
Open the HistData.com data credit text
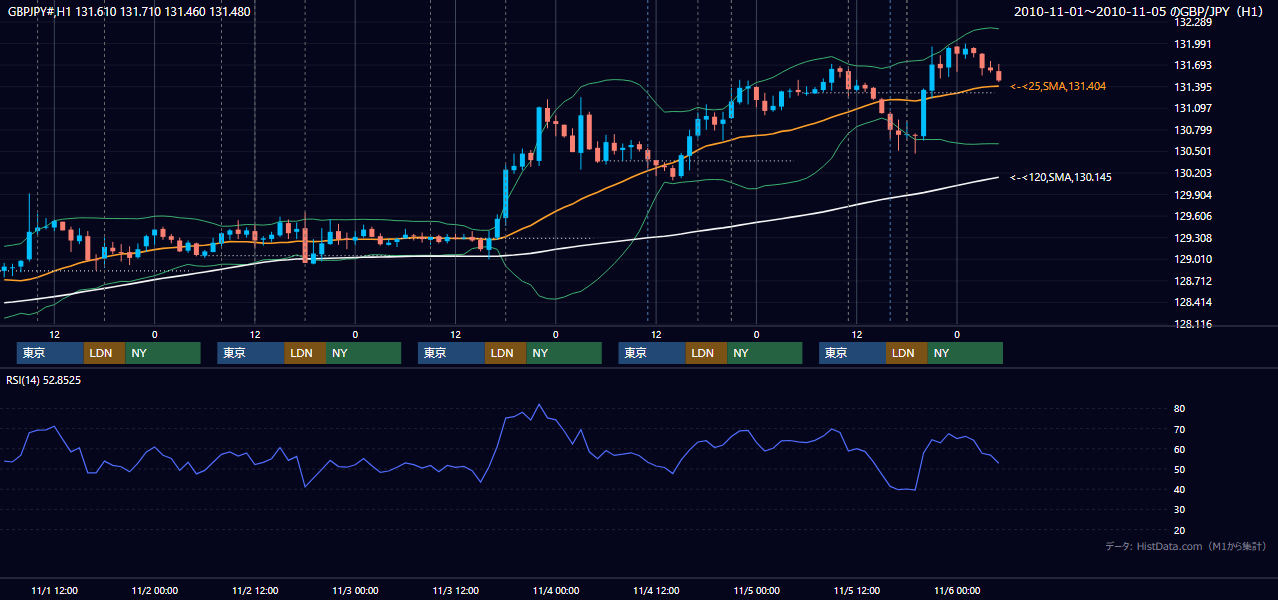pyautogui.click(x=1186, y=546)
